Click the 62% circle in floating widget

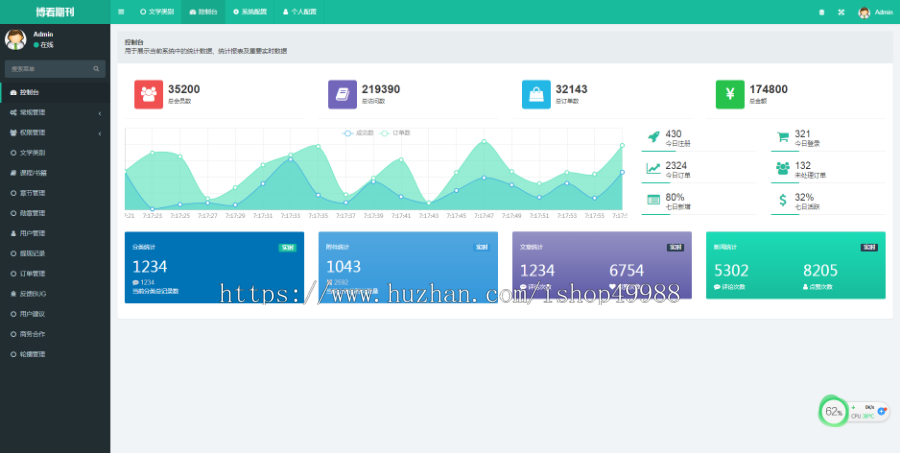[x=833, y=411]
